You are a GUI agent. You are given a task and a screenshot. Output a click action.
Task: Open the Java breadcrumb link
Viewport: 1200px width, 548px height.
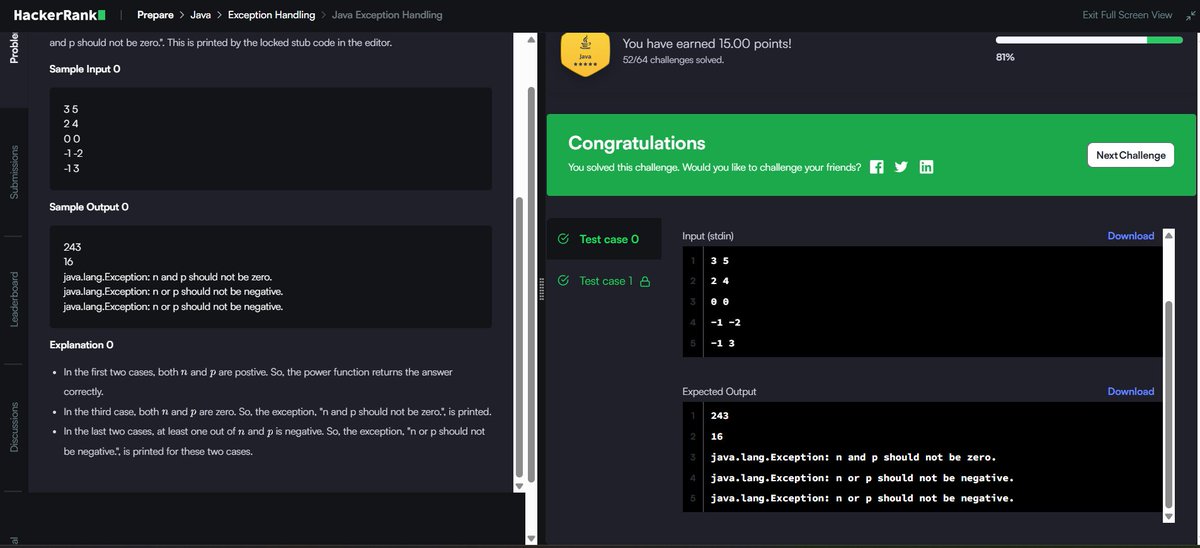click(200, 15)
